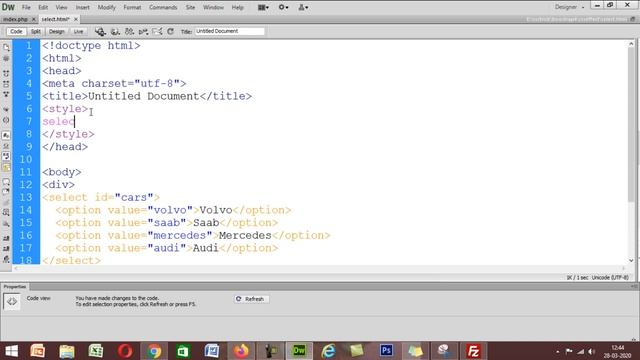640x360 pixels.
Task: Open the Site management dropdown icon
Action: click(x=303, y=7)
